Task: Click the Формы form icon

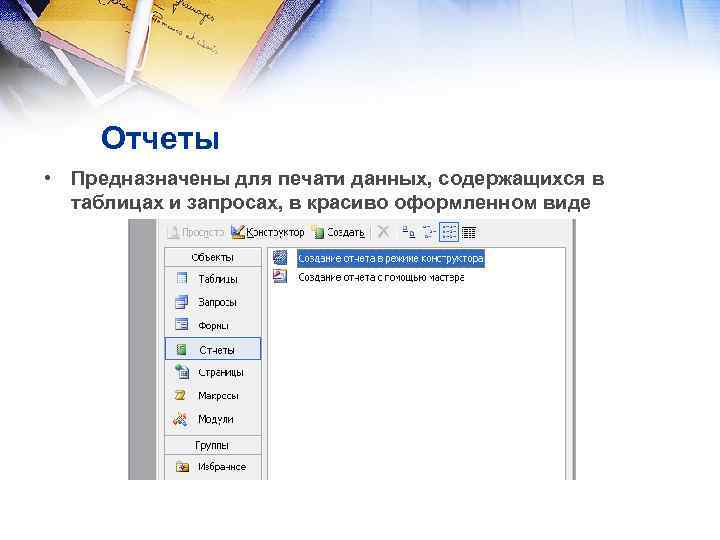Action: point(182,325)
